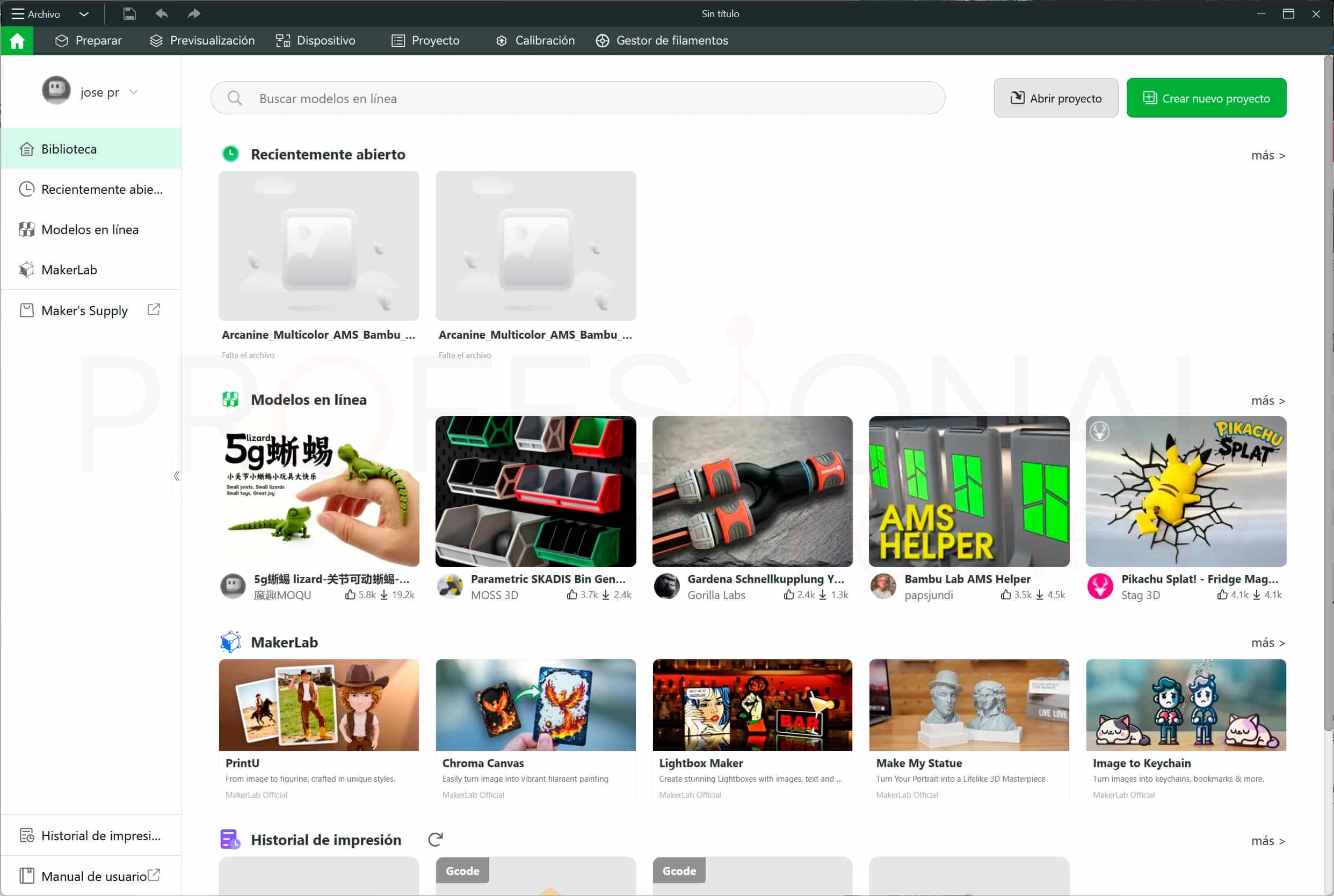Click the search magnifier icon
This screenshot has height=896, width=1334.
point(235,98)
